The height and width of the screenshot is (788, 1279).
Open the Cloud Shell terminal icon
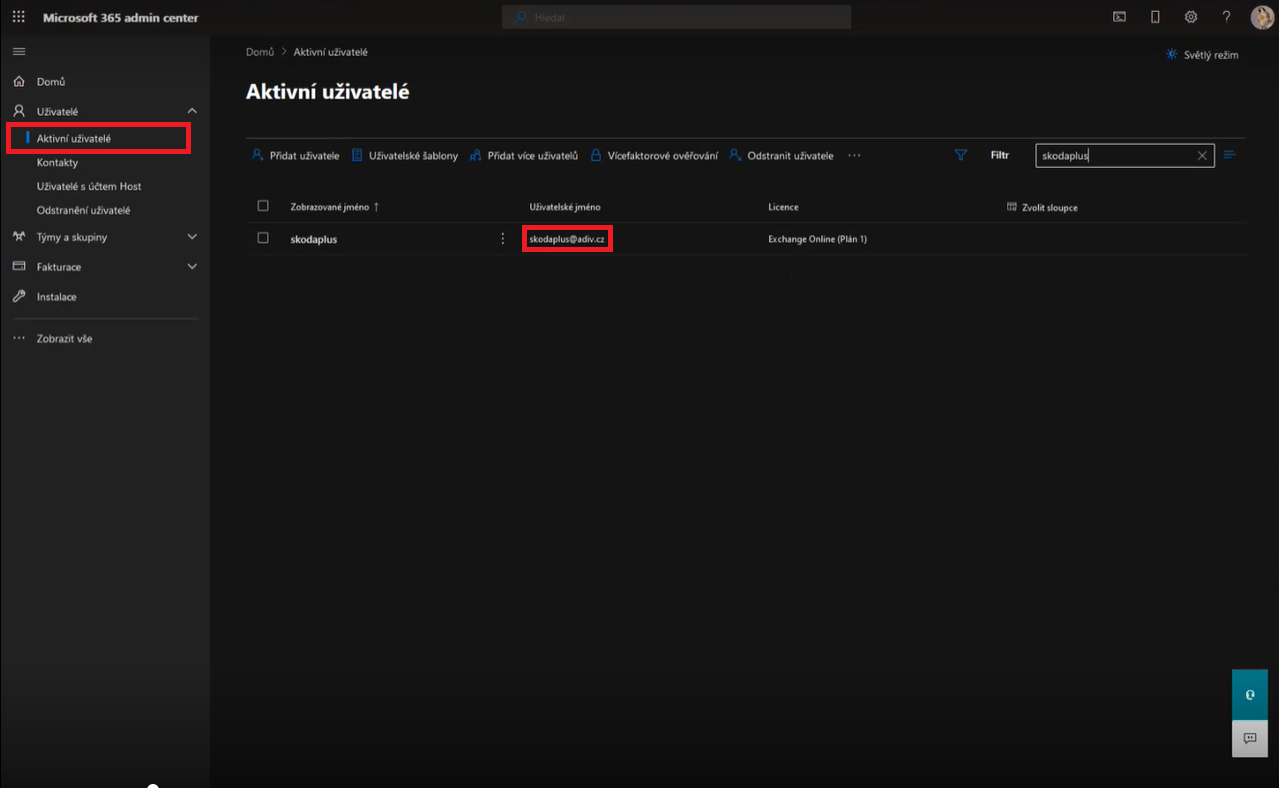pos(1119,17)
